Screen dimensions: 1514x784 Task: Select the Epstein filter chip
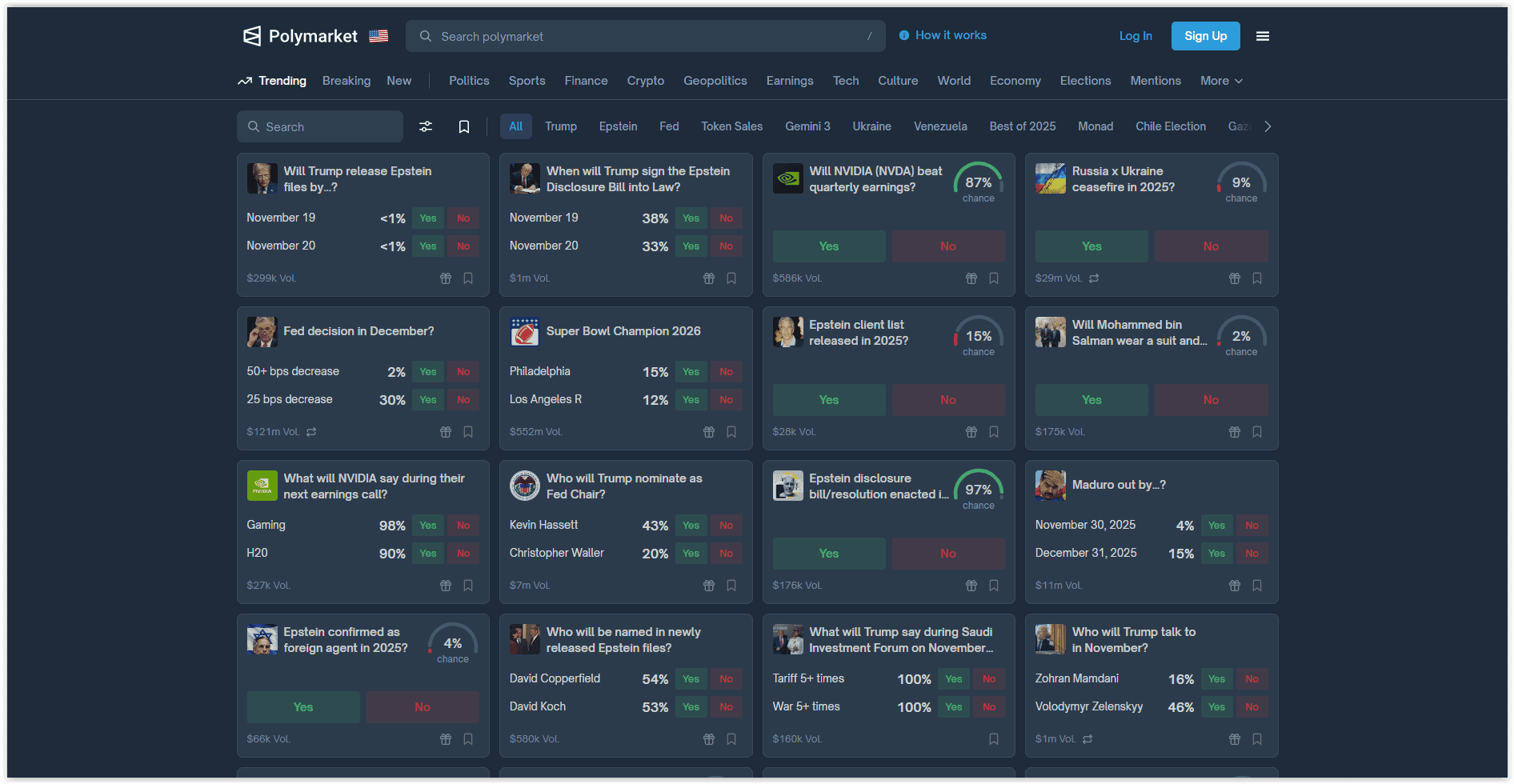(x=617, y=126)
